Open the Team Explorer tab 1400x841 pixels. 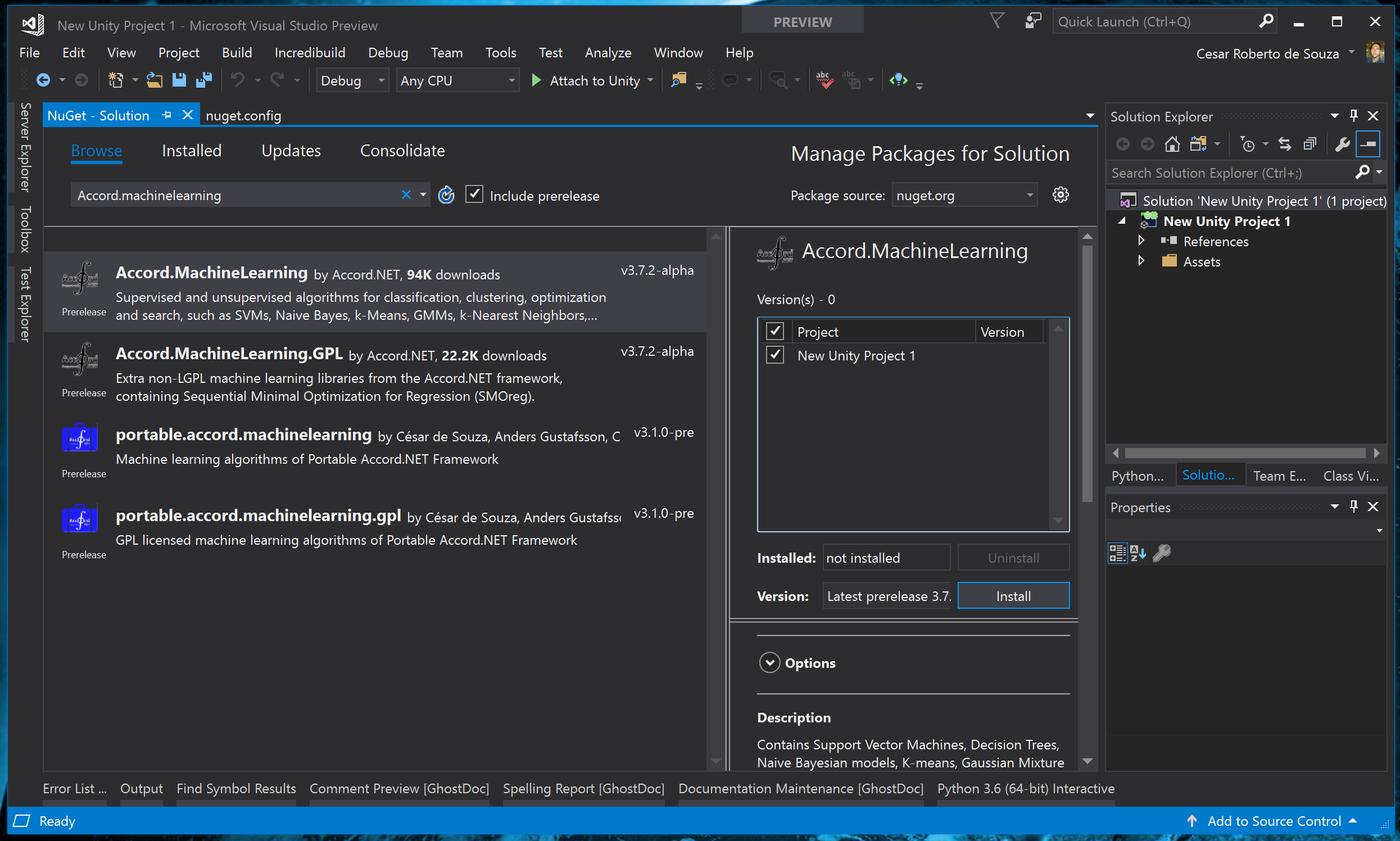coord(1279,476)
